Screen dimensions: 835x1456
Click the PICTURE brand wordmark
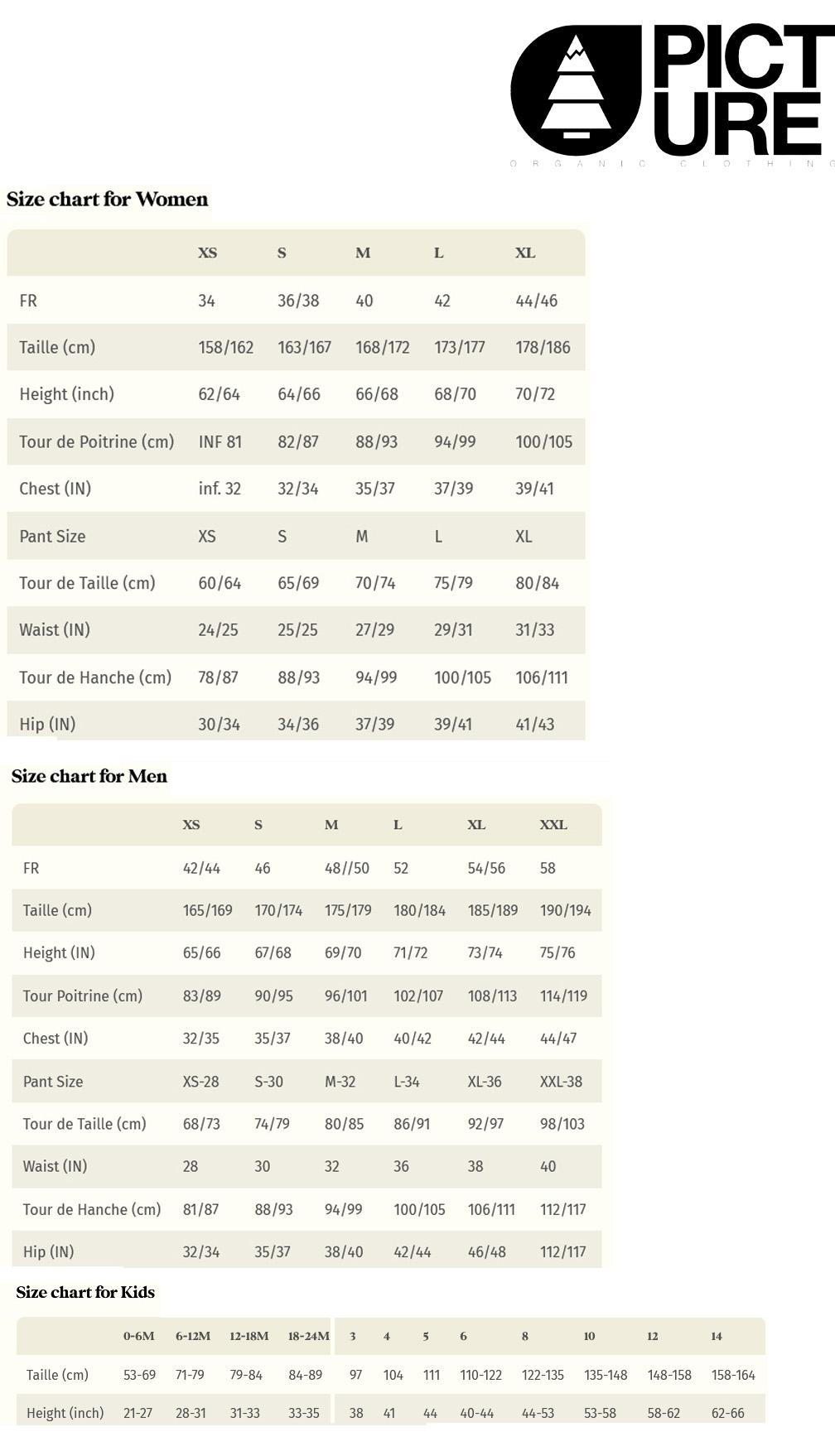point(743,89)
